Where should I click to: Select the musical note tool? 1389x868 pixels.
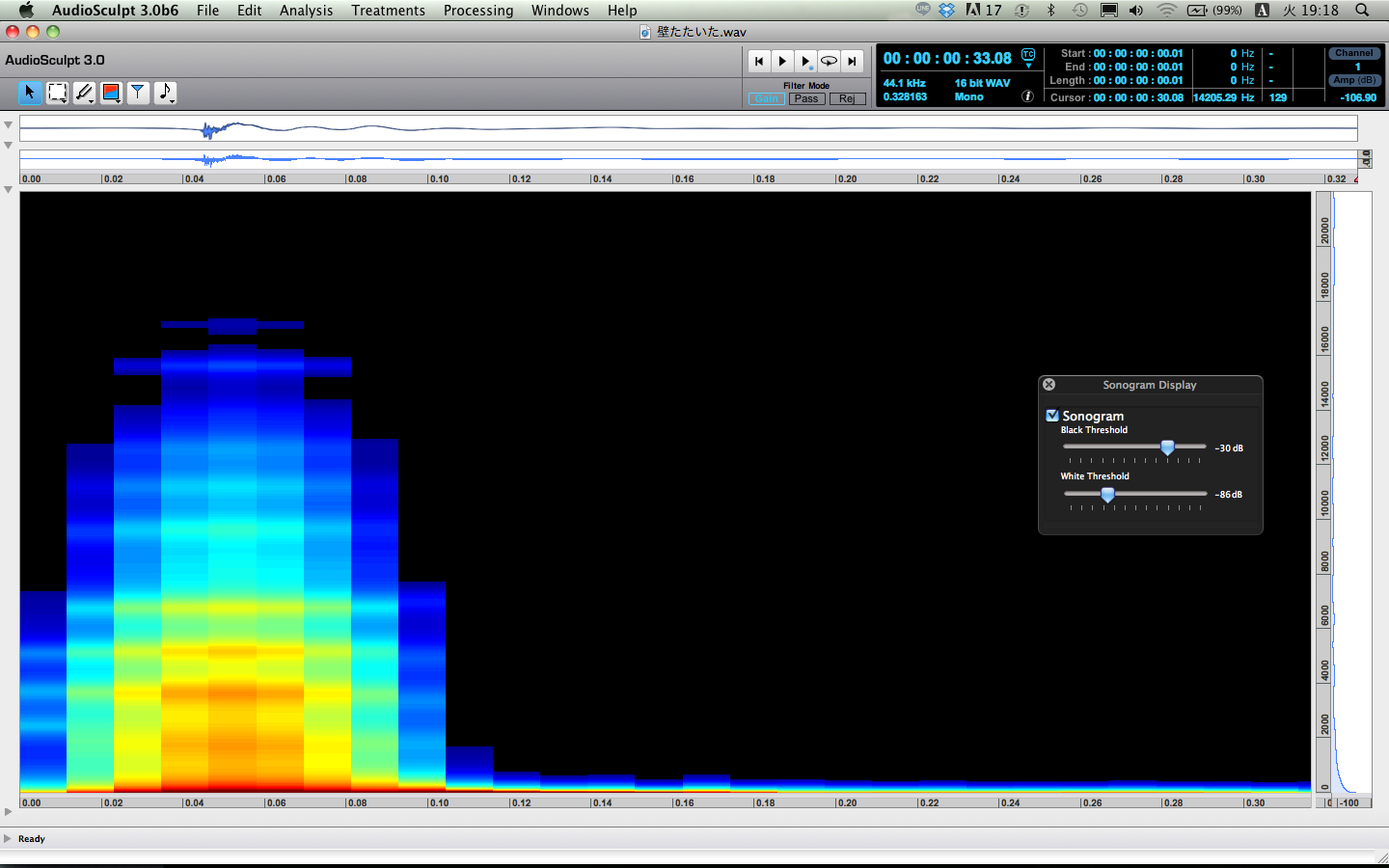click(x=165, y=93)
